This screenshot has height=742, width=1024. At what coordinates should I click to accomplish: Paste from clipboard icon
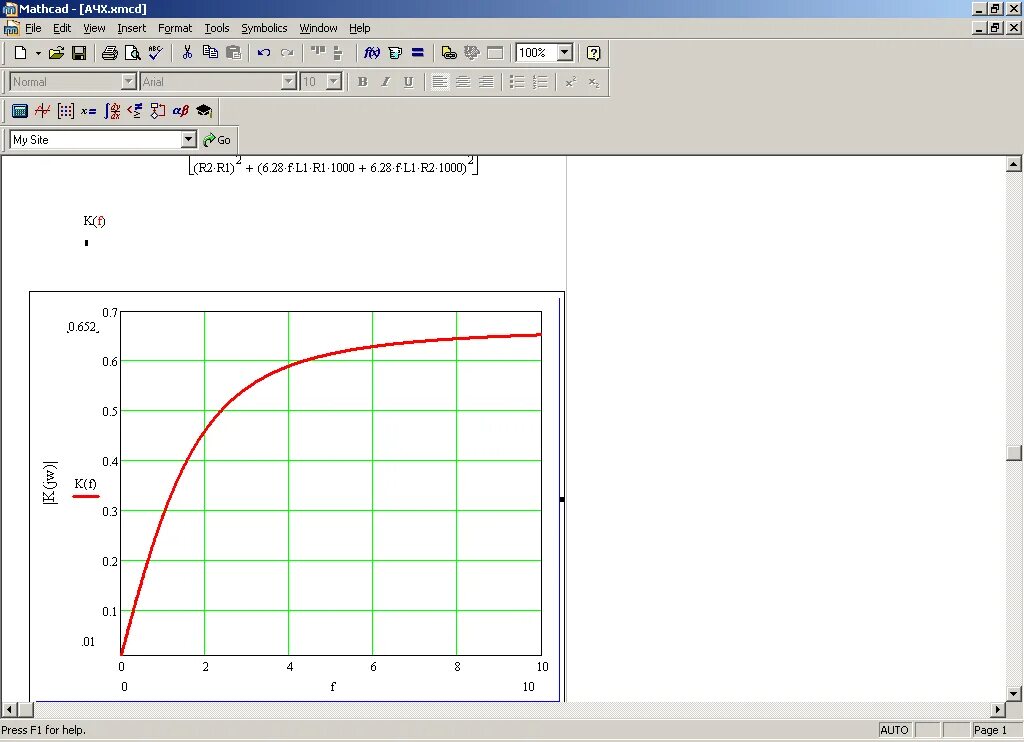click(233, 53)
